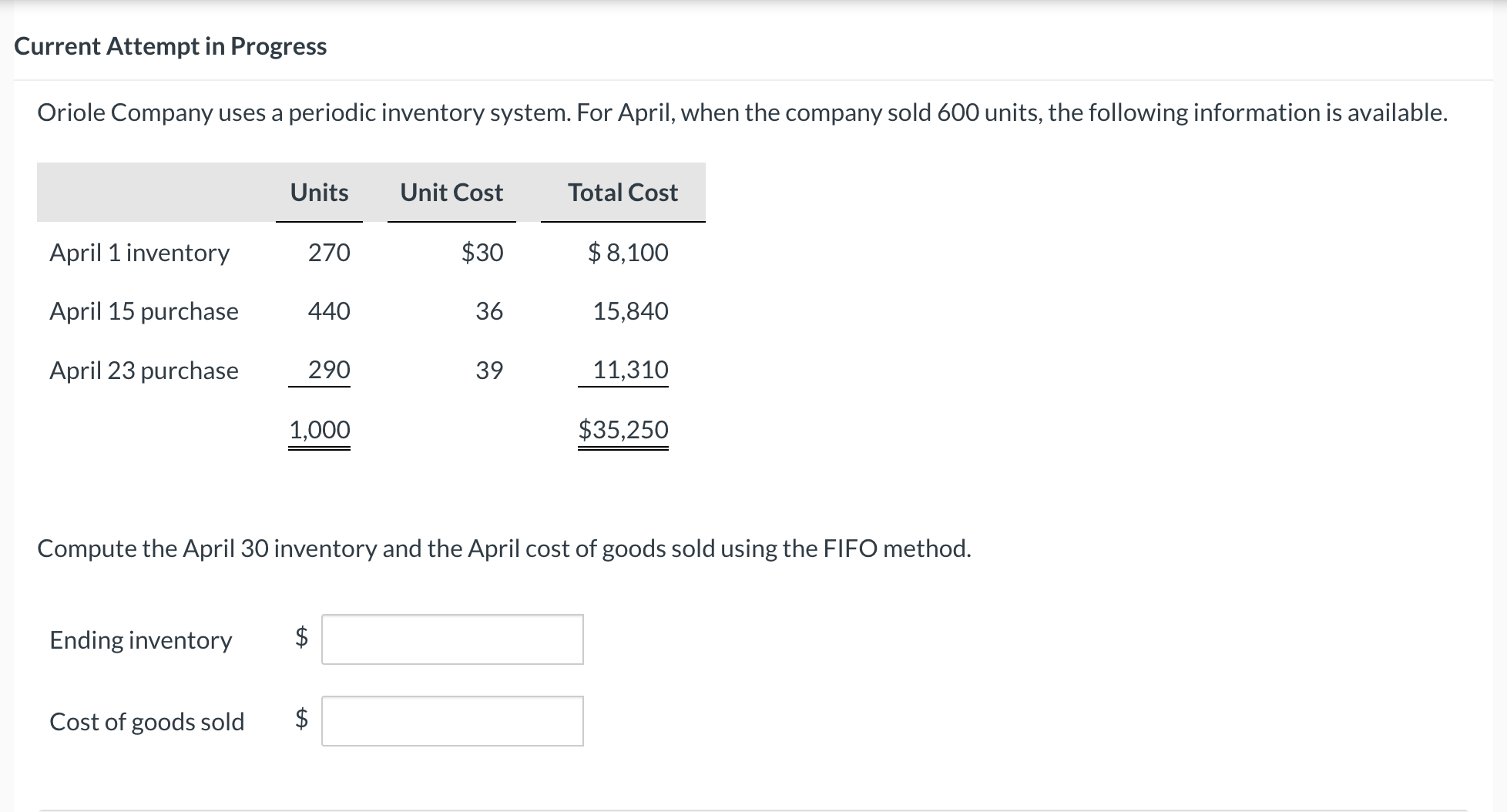Click the $35,250 grand total value
Viewport: 1507px width, 812px height.
(623, 429)
